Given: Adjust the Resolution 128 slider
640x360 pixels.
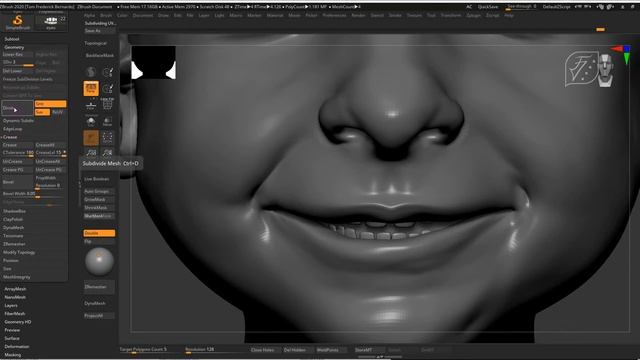Looking at the screenshot, I should click(x=215, y=350).
